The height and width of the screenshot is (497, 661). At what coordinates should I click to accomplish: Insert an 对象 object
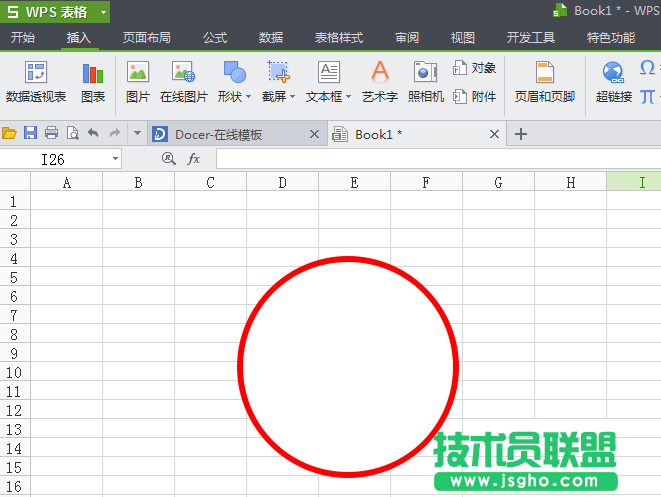click(x=475, y=68)
